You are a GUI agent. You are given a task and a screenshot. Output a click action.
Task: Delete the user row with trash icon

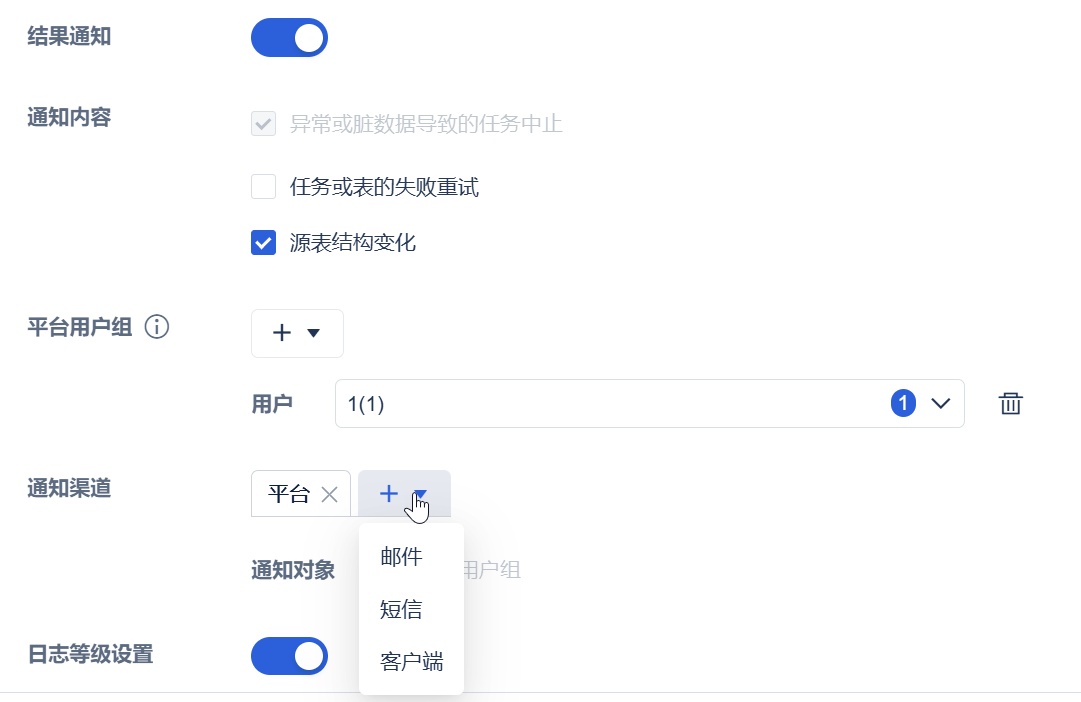tap(1011, 404)
